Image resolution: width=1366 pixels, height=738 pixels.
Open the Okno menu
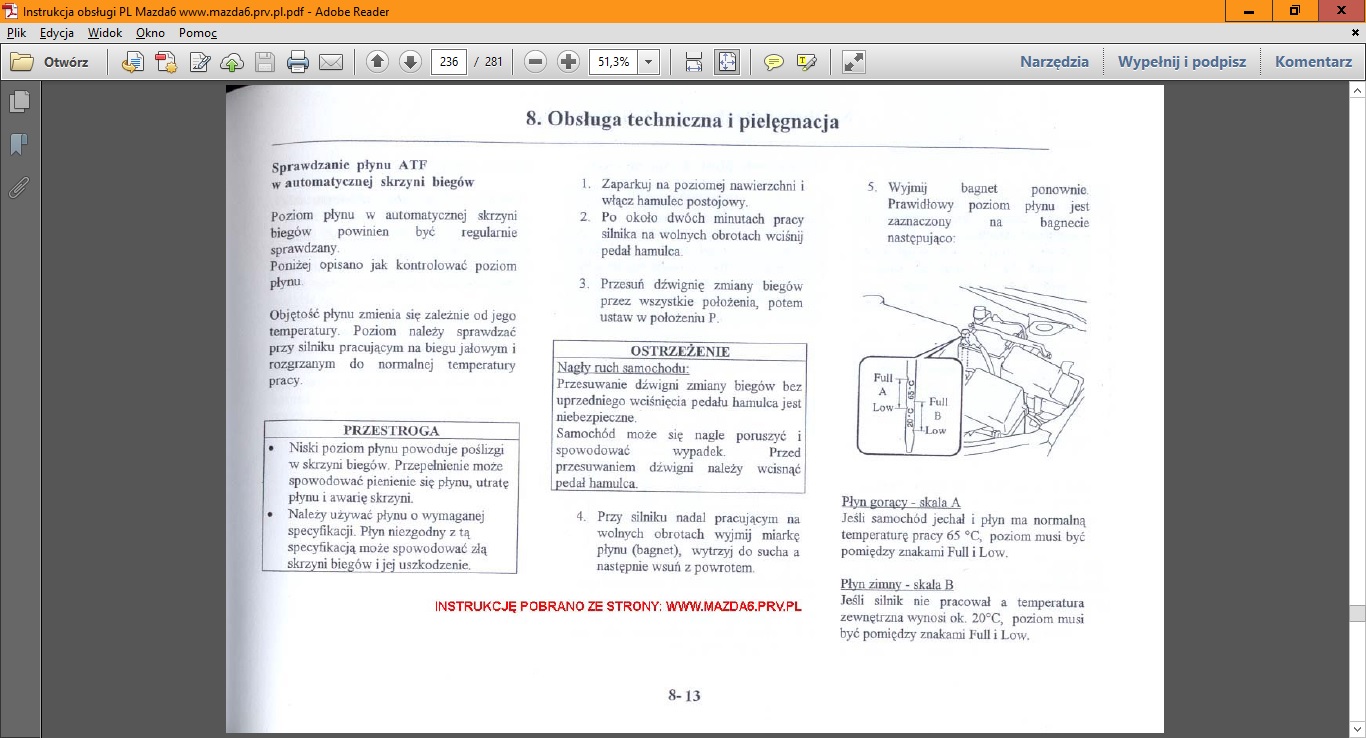[x=150, y=33]
